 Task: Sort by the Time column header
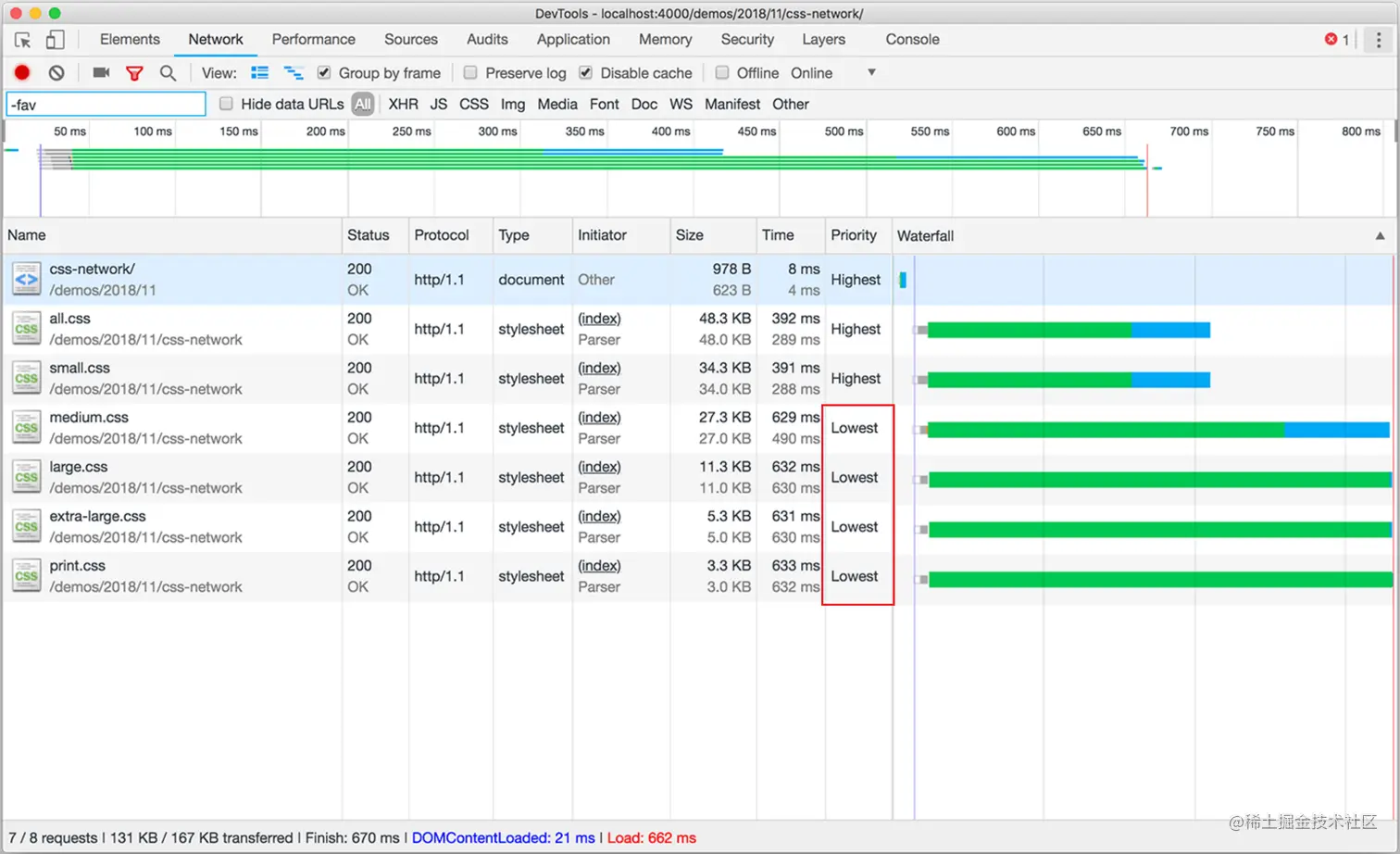[x=790, y=235]
